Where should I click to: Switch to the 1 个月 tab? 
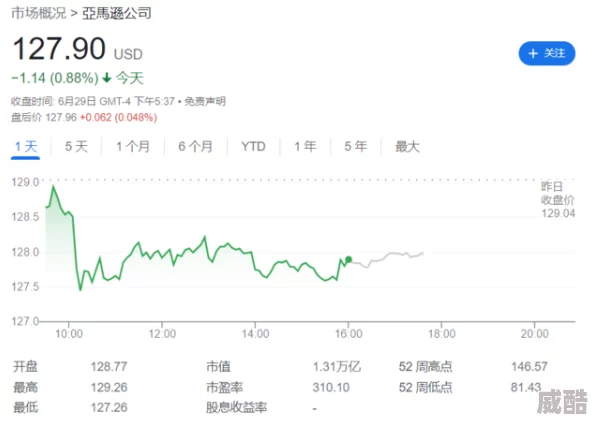[133, 146]
